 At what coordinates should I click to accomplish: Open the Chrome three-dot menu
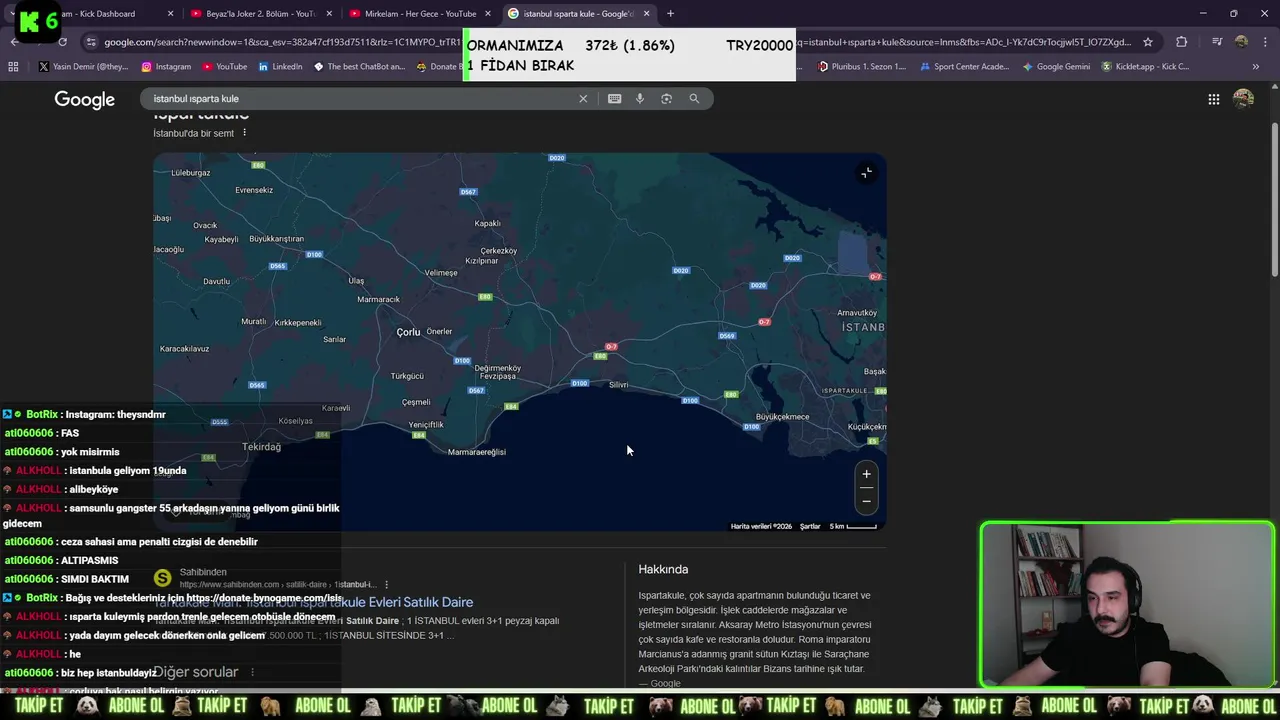tap(1265, 42)
